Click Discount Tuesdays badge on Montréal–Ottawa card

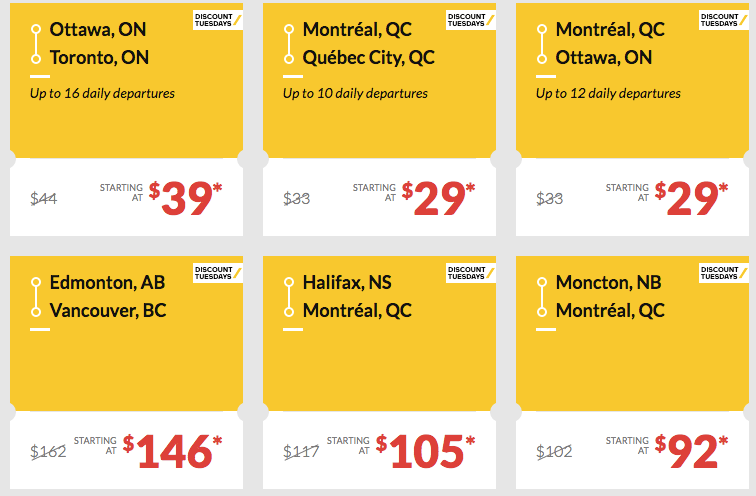point(723,20)
